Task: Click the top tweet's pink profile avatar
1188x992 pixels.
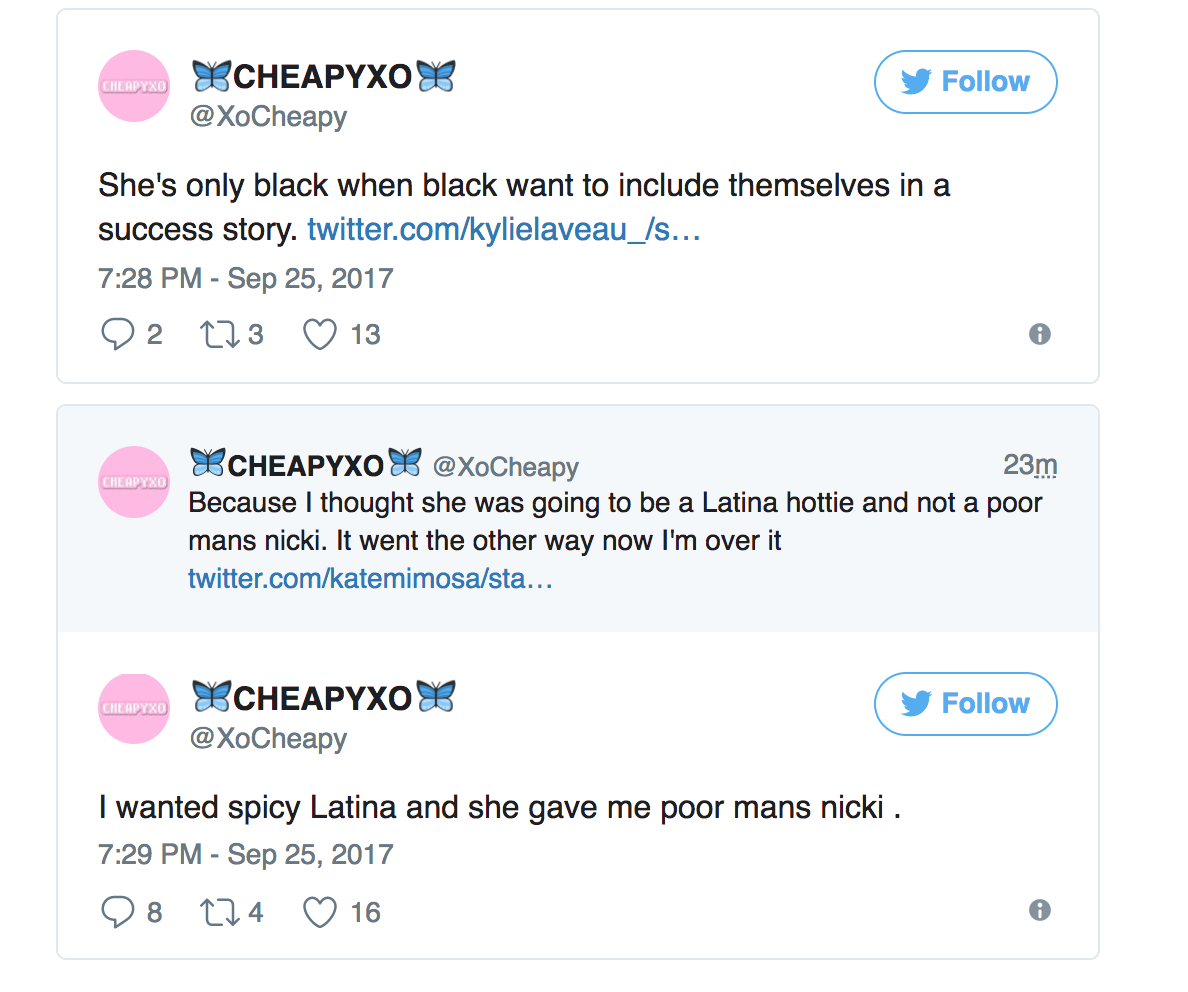Action: pos(134,86)
